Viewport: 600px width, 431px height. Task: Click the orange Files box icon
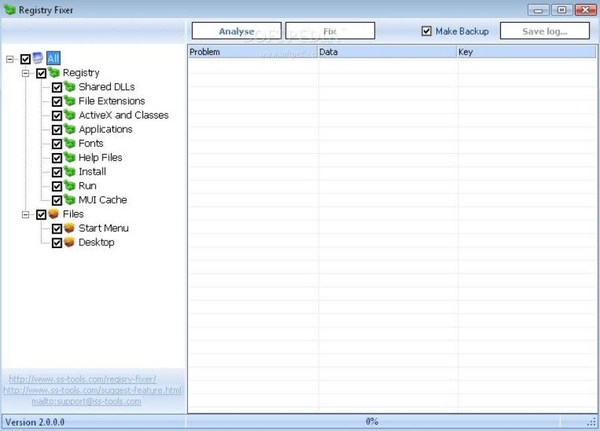(54, 214)
